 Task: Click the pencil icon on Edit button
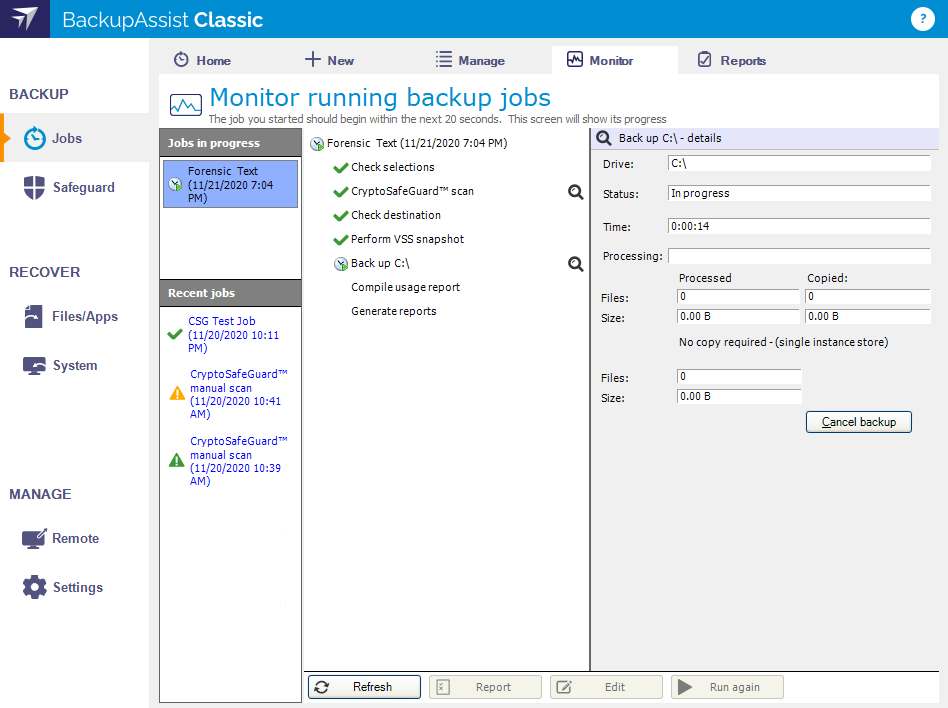click(563, 687)
